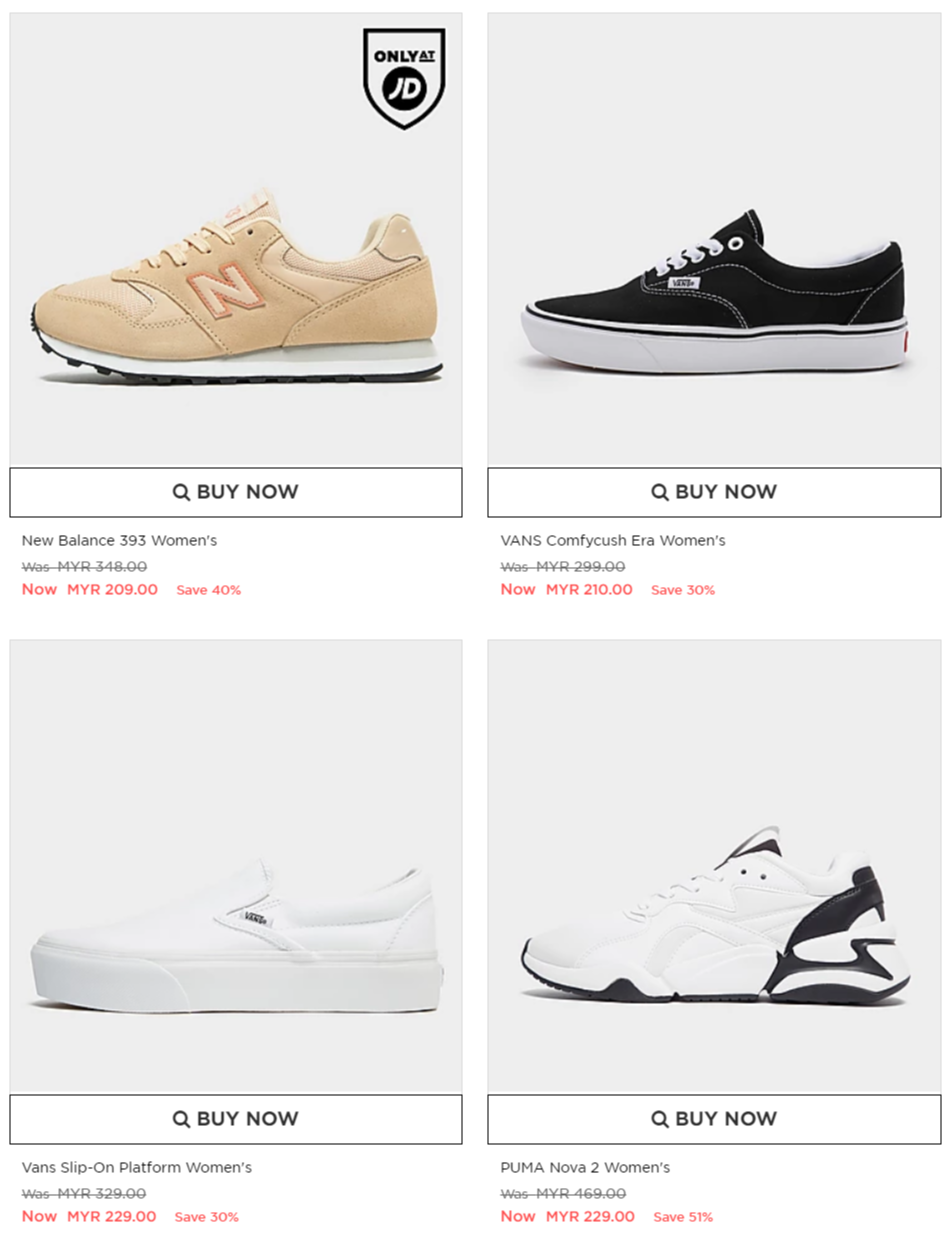Follow the VANS Comfycush Era Women's link
Screen dimensions: 950x1241
613,541
